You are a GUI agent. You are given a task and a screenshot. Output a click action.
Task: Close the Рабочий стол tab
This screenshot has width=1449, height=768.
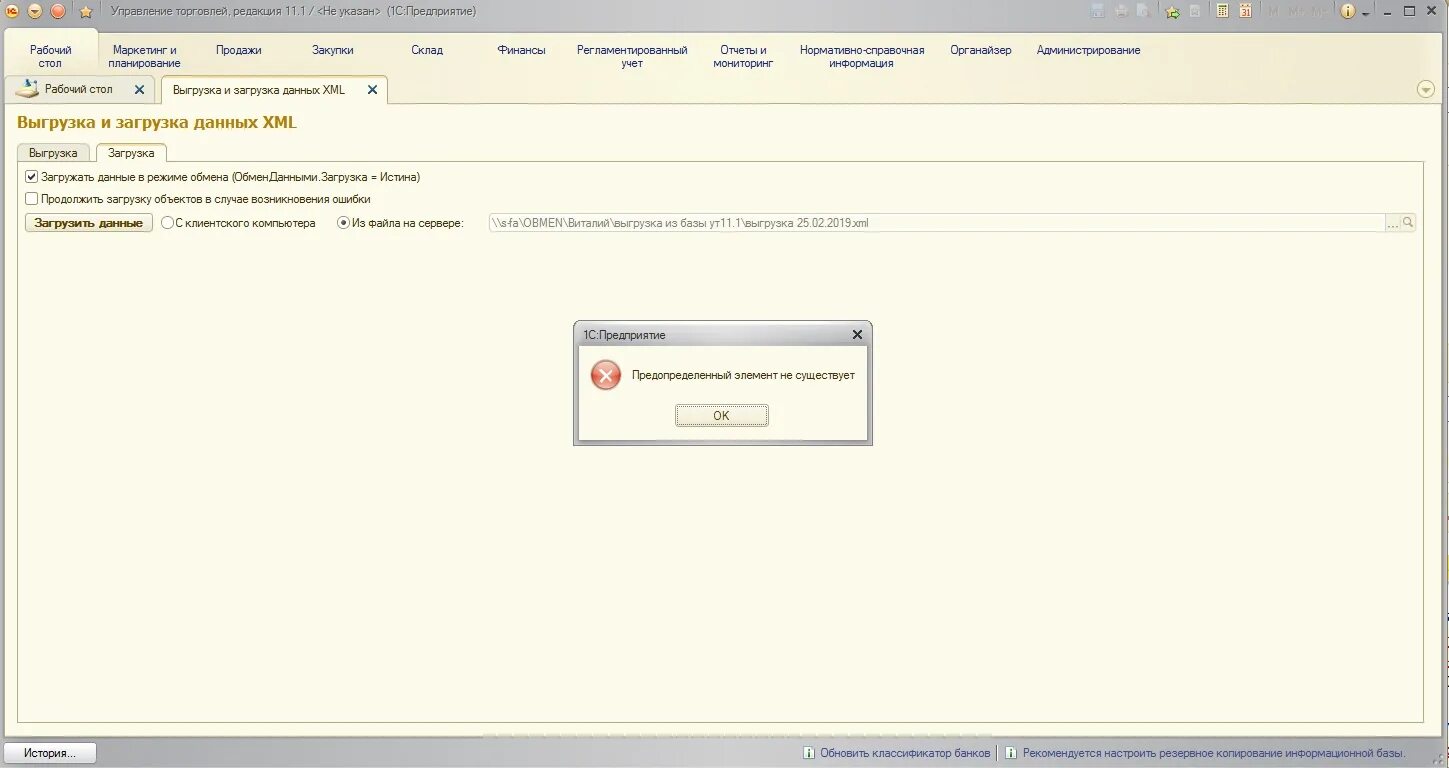139,89
